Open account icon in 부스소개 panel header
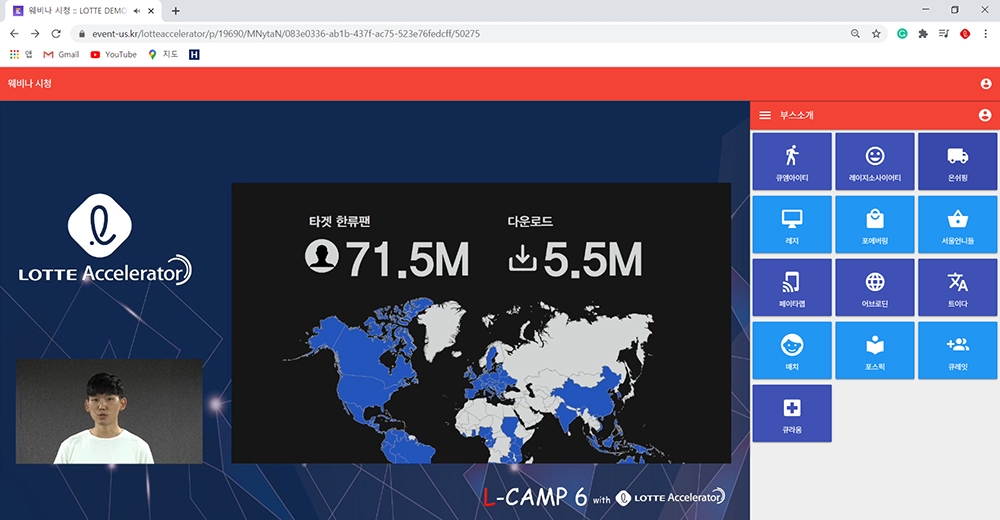 click(984, 115)
